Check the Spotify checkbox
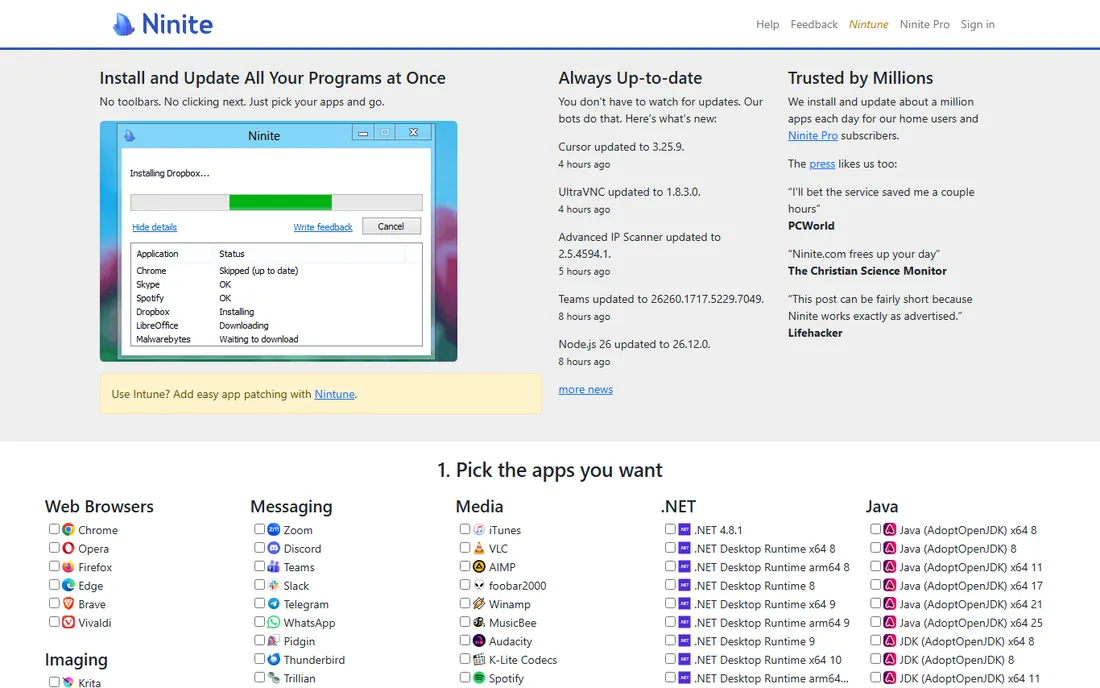1100x688 pixels. tap(465, 677)
